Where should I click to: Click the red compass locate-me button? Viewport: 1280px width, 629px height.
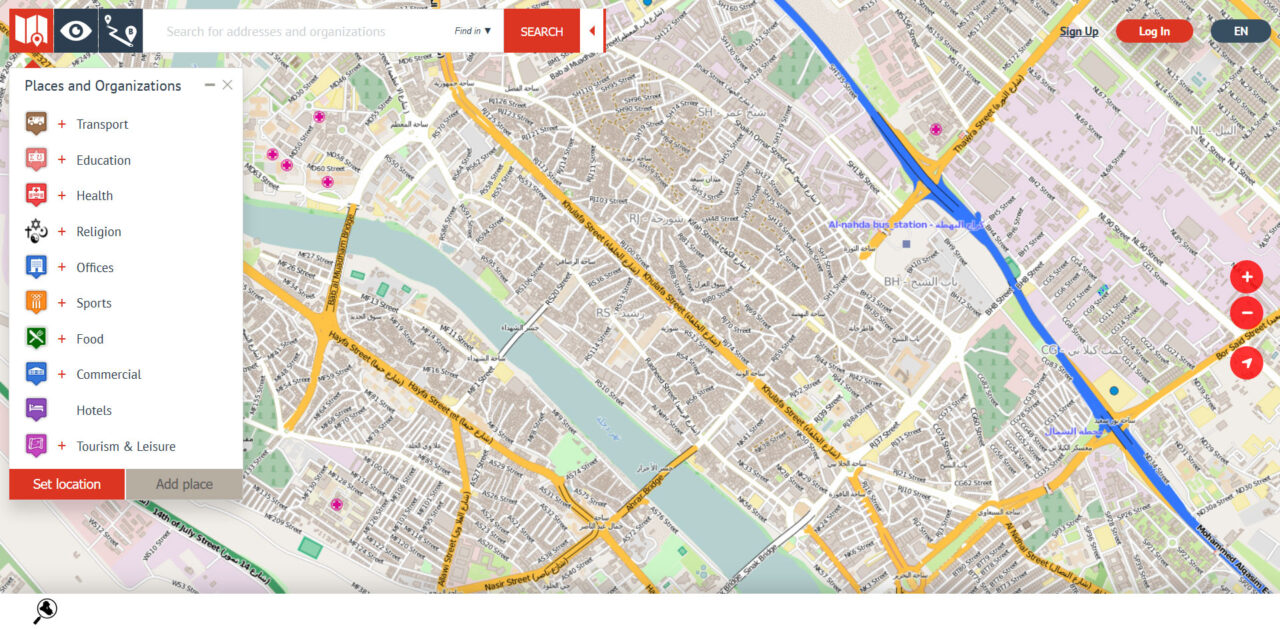pyautogui.click(x=1246, y=362)
